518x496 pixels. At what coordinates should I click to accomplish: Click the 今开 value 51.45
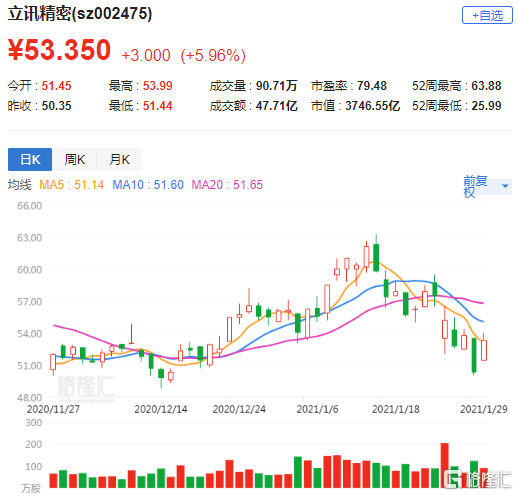coord(56,86)
